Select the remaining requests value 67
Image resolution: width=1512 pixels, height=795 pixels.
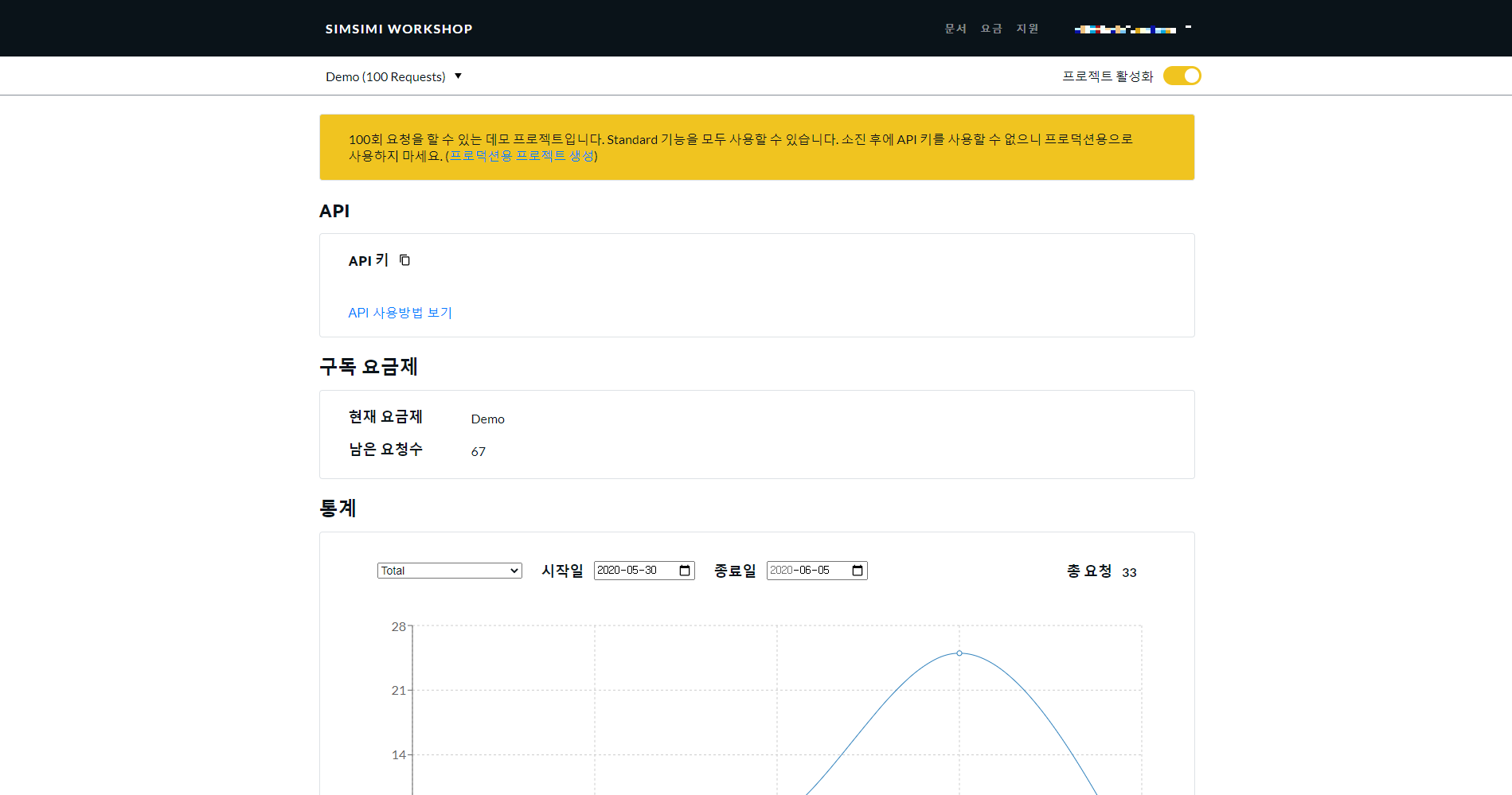click(x=478, y=452)
